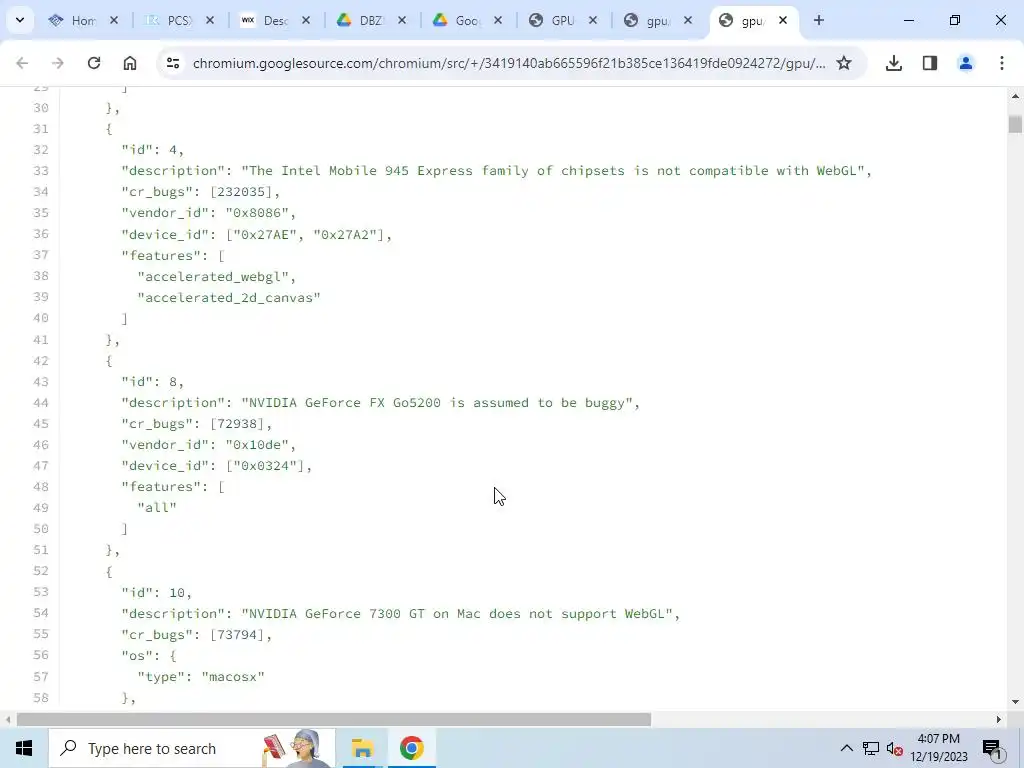1024x768 pixels.
Task: Go back to the previous page
Action: click(22, 63)
